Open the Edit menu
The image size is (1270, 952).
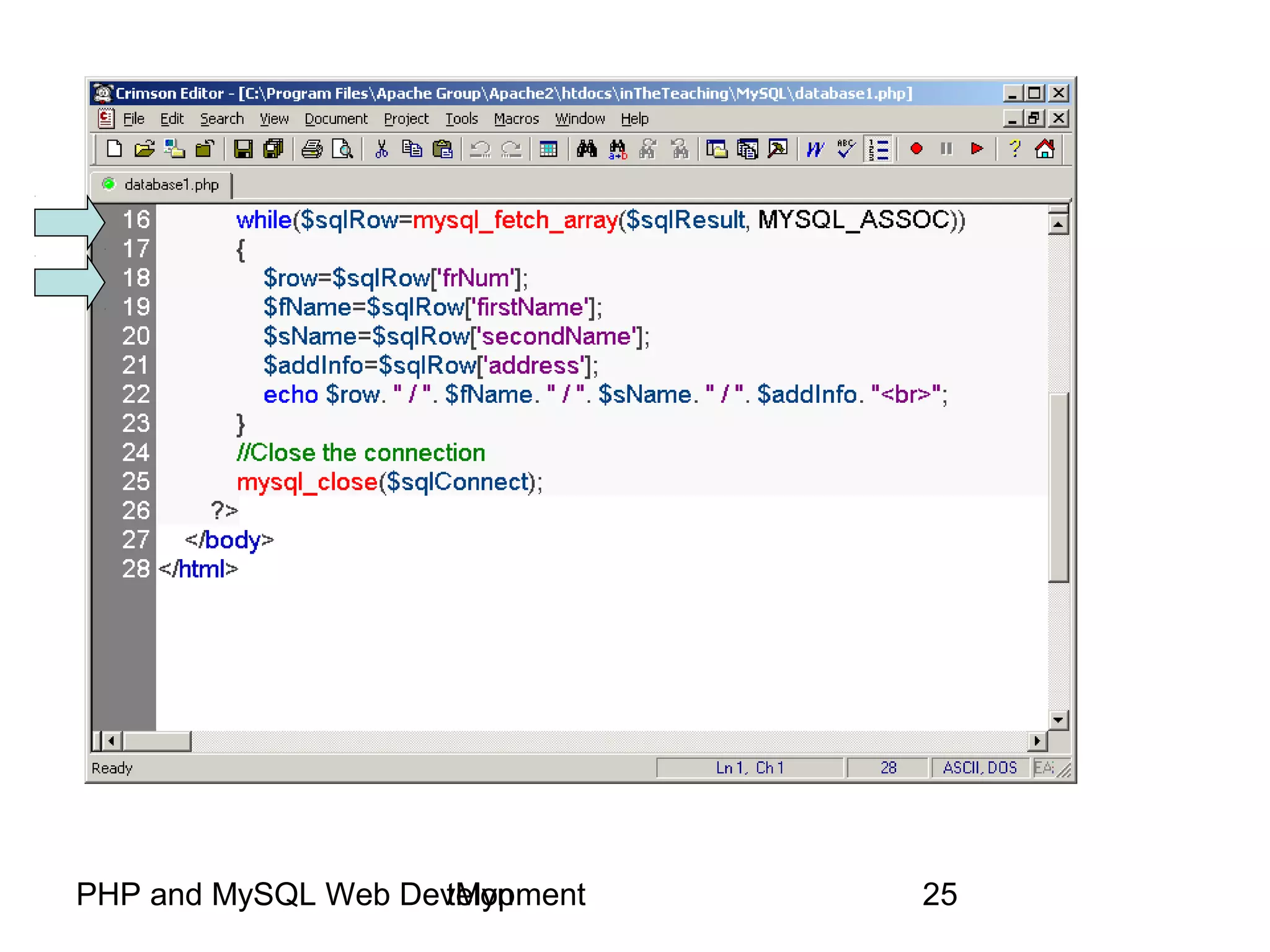pos(172,119)
